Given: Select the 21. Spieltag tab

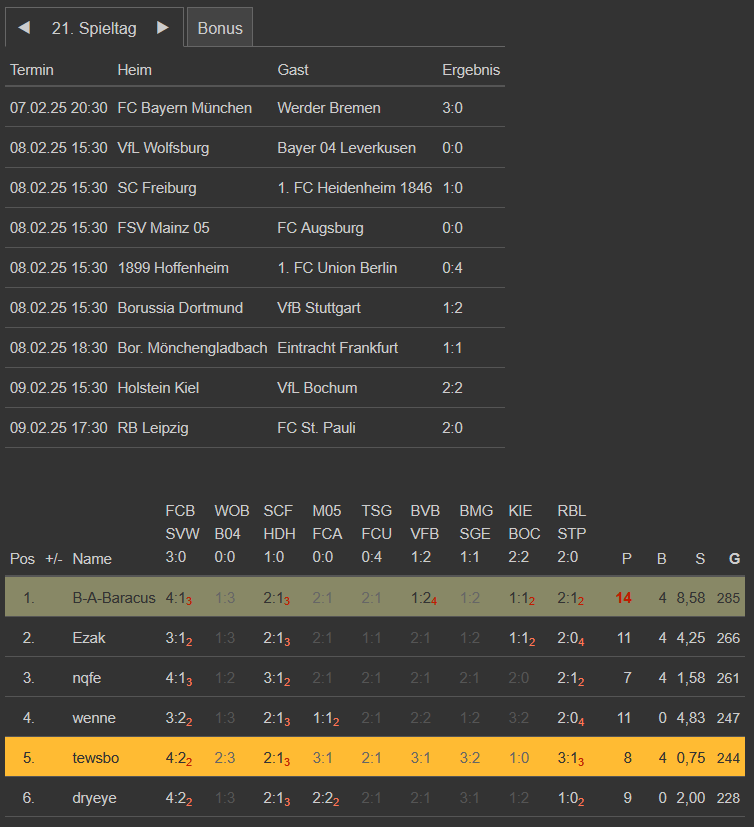Looking at the screenshot, I should (94, 28).
